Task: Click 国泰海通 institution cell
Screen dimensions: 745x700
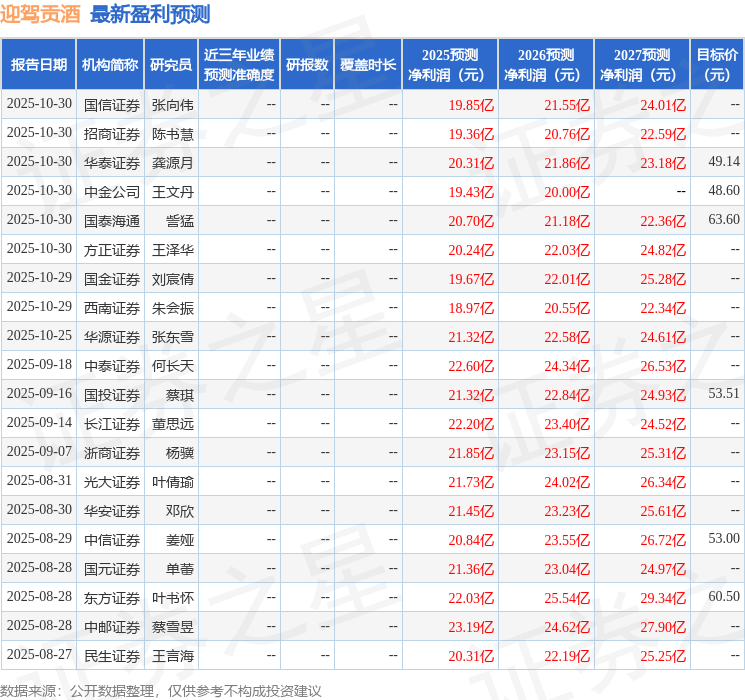Action: [x=112, y=221]
